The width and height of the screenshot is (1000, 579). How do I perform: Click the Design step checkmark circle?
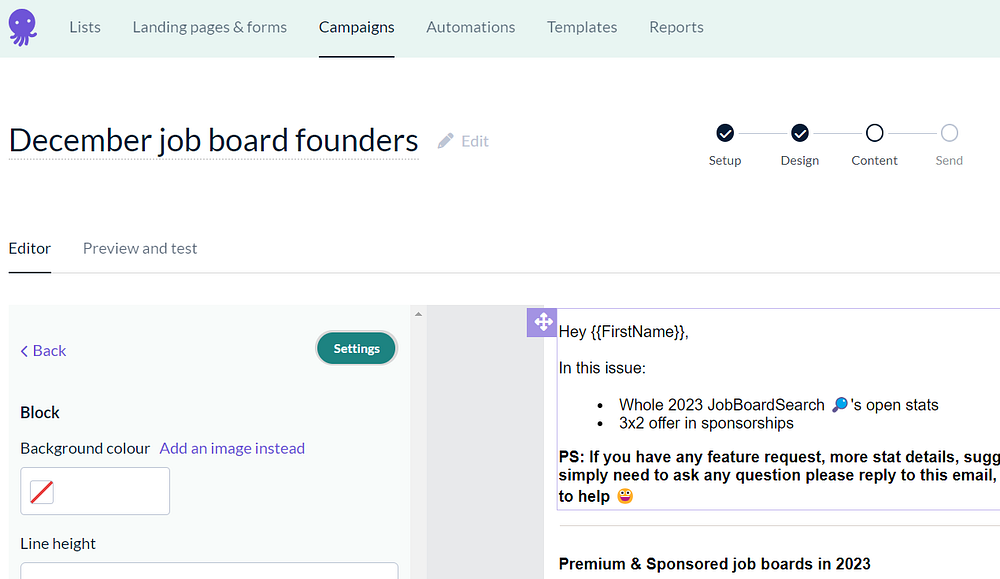tap(800, 133)
